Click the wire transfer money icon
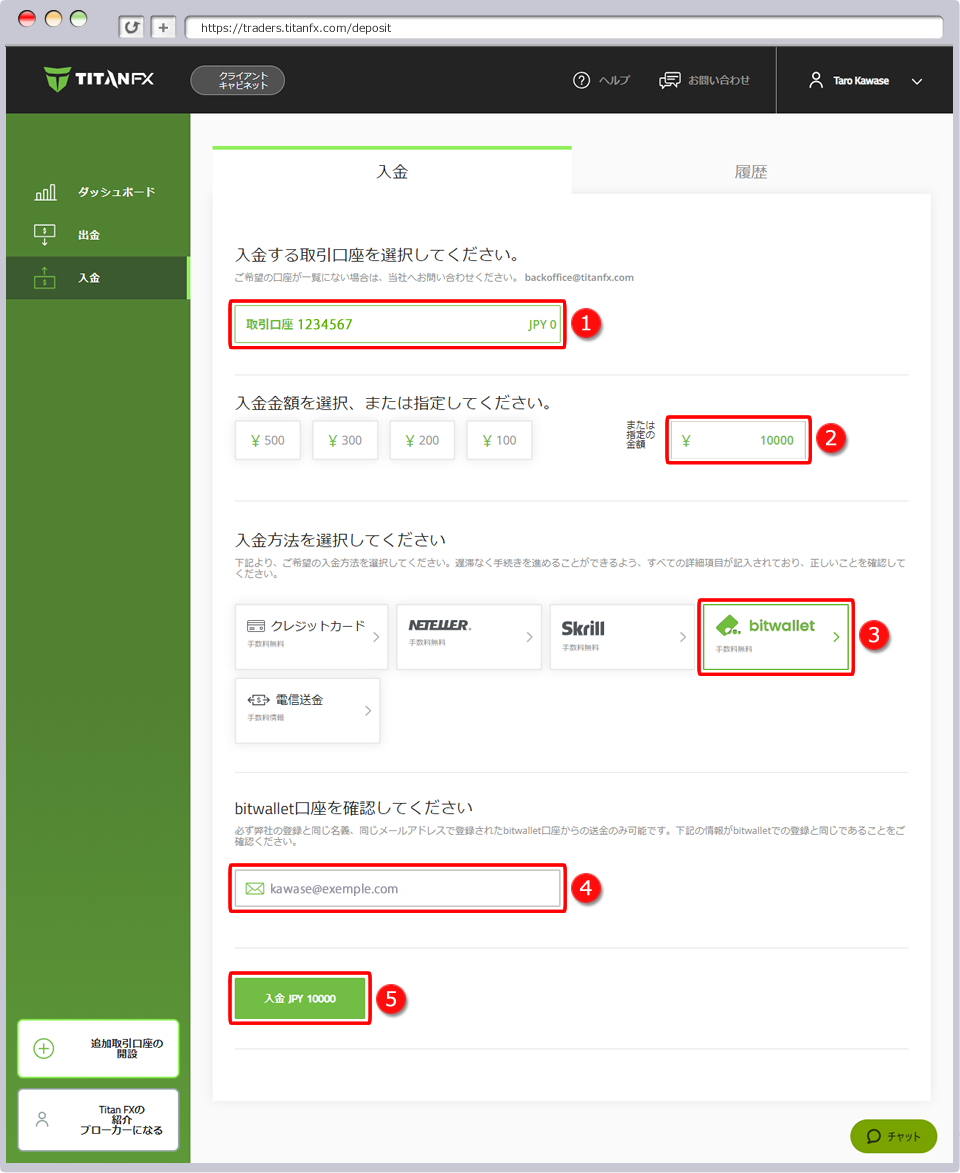The width and height of the screenshot is (960, 1173). pos(258,700)
